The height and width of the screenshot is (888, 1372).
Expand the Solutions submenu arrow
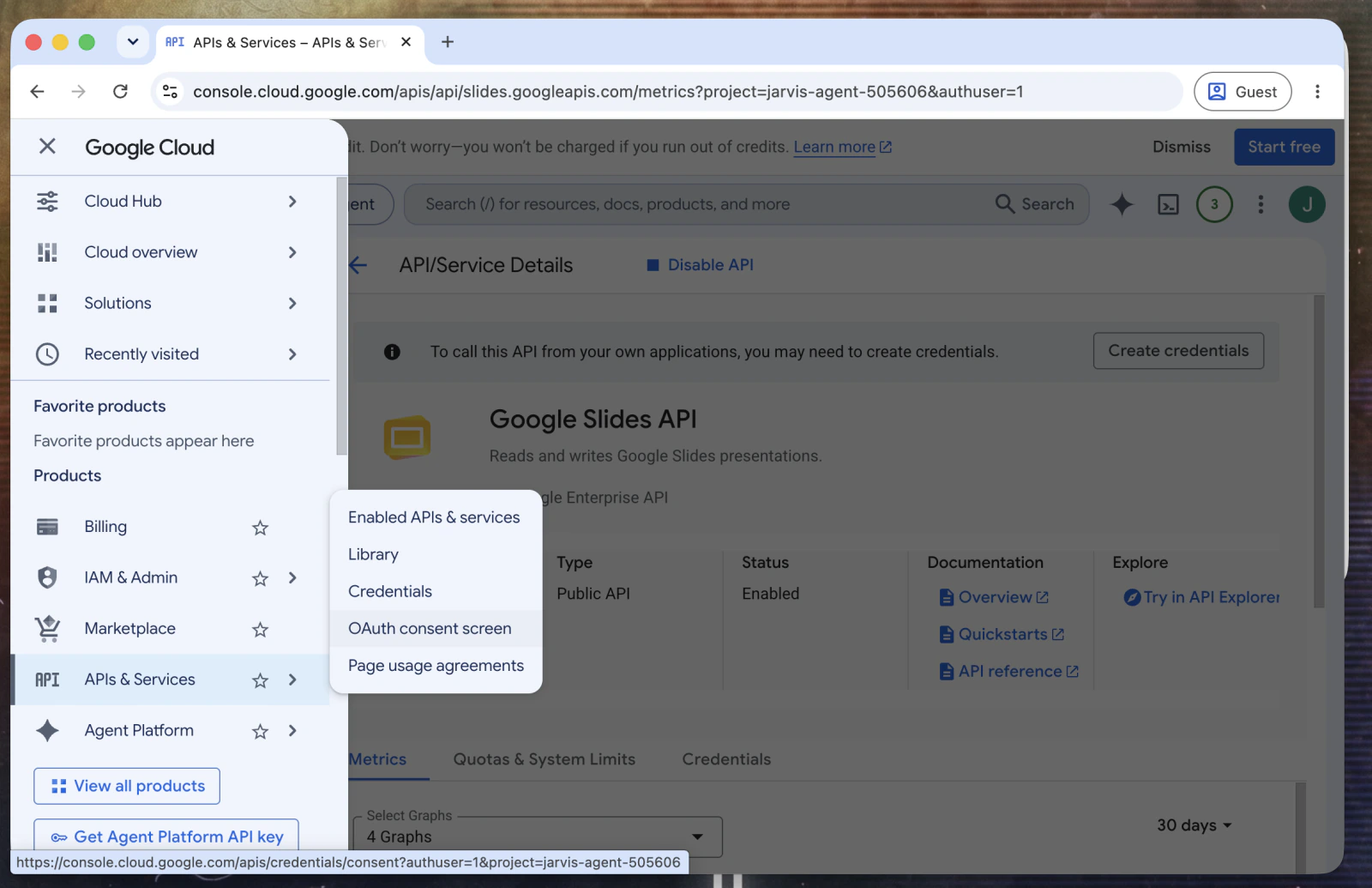tap(292, 303)
